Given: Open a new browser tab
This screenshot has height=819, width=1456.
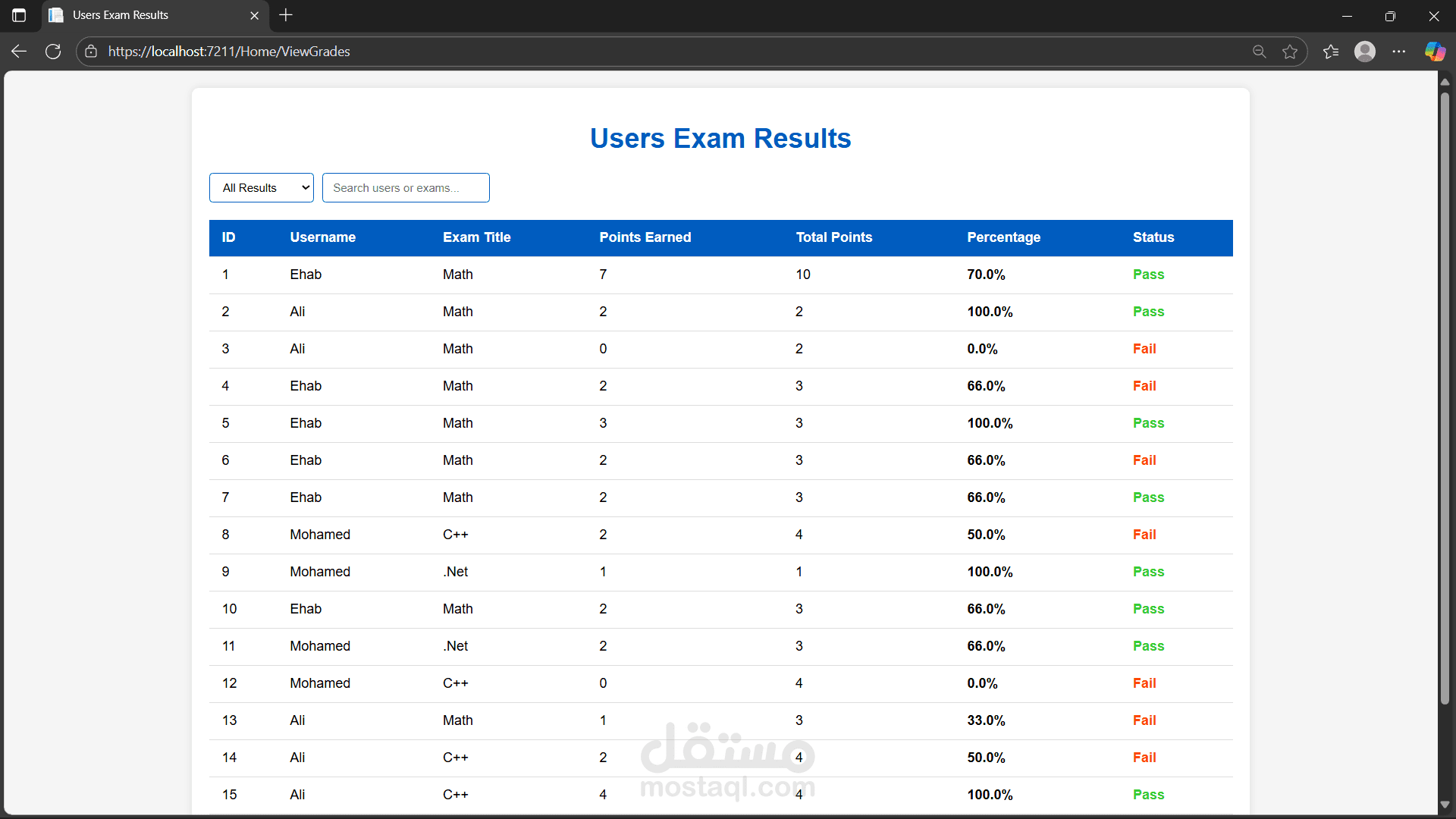Looking at the screenshot, I should tap(286, 15).
